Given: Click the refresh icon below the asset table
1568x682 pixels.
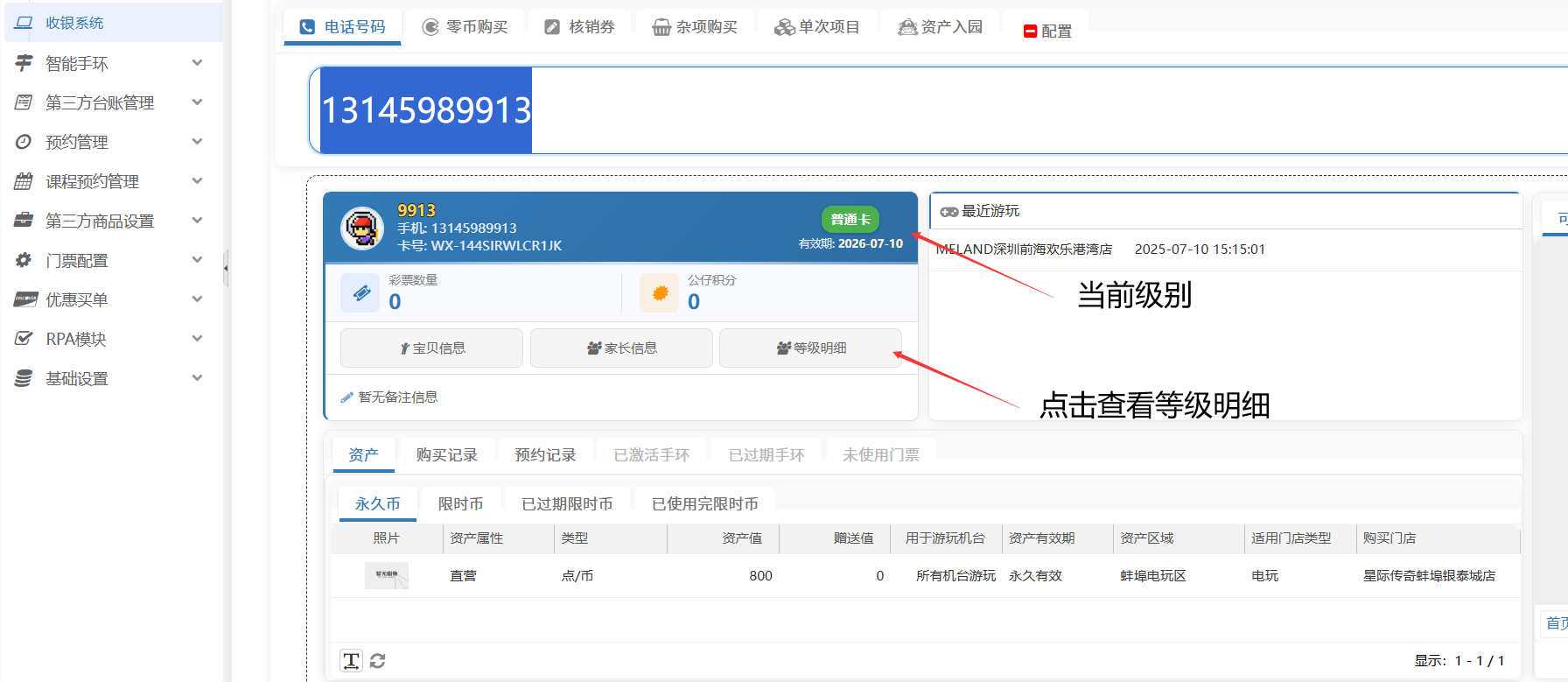Looking at the screenshot, I should pos(377,661).
